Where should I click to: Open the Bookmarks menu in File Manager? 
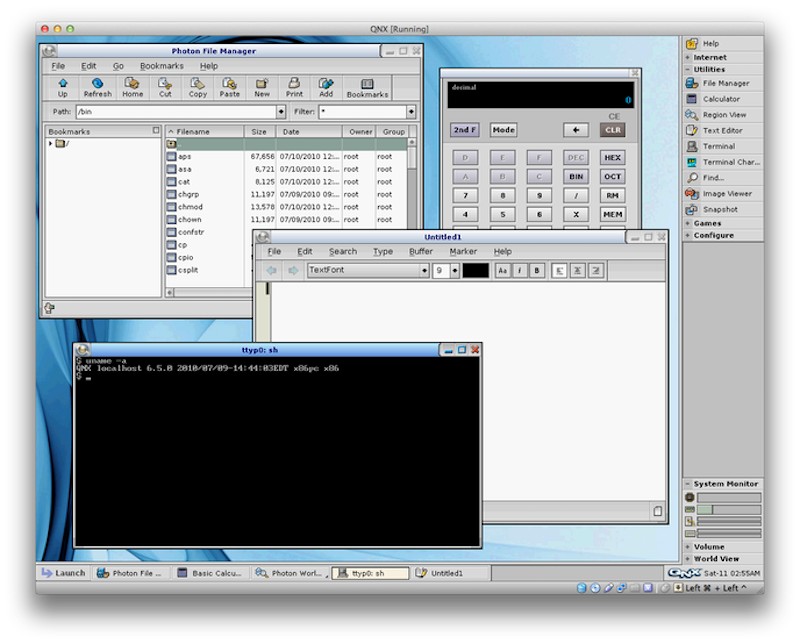pyautogui.click(x=161, y=66)
